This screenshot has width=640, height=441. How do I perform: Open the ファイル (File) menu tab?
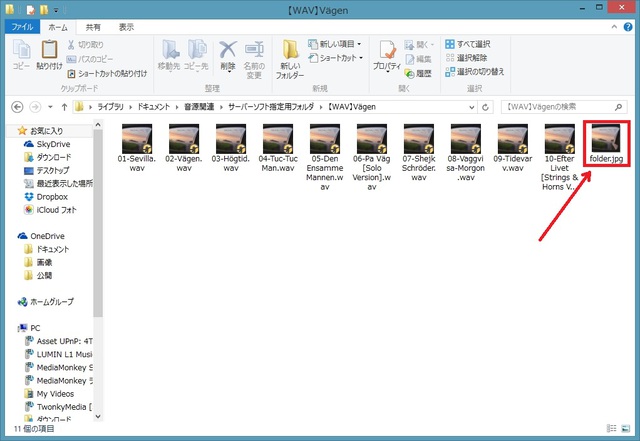click(x=21, y=28)
